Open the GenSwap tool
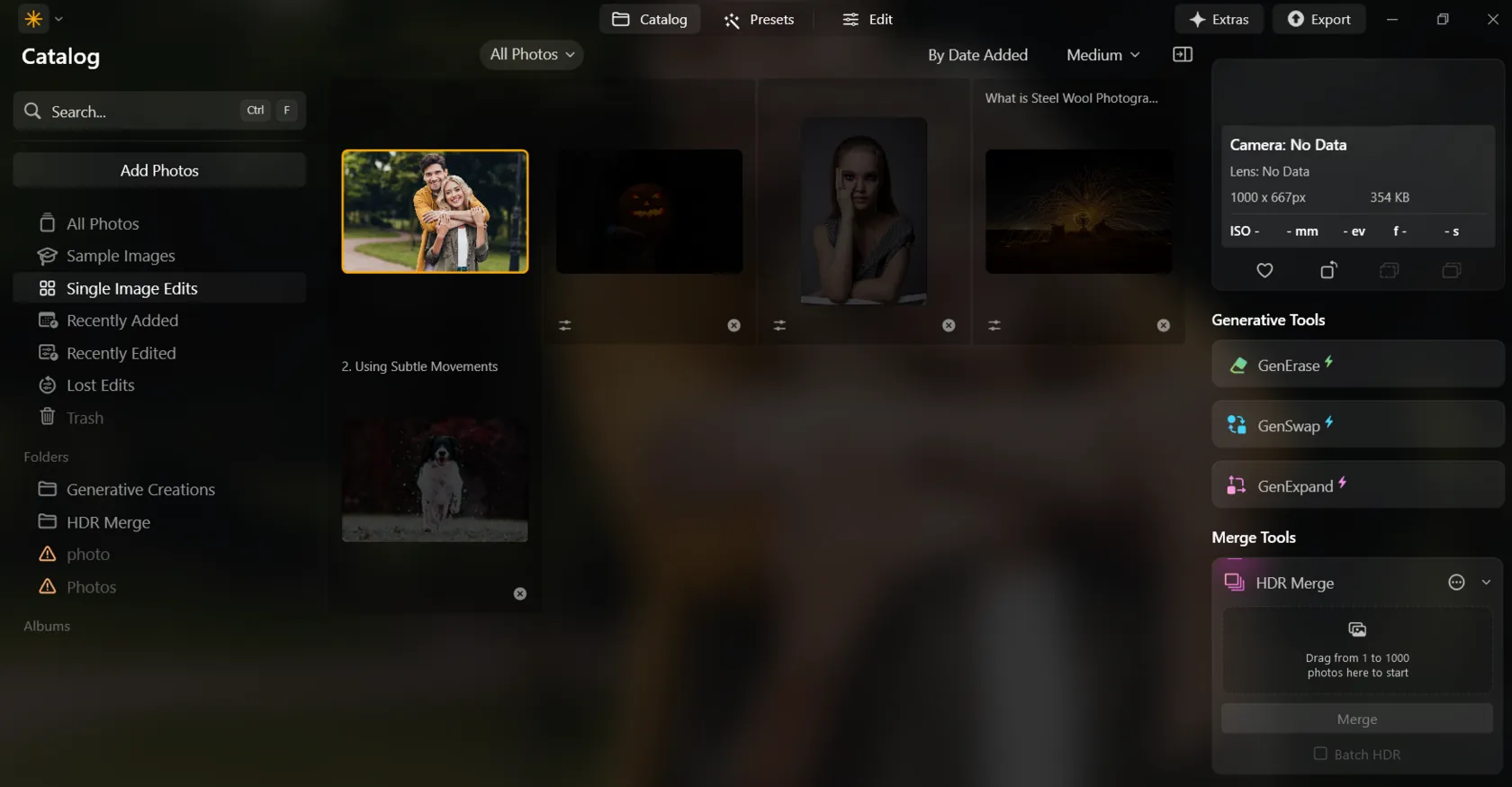1512x787 pixels. [x=1358, y=425]
